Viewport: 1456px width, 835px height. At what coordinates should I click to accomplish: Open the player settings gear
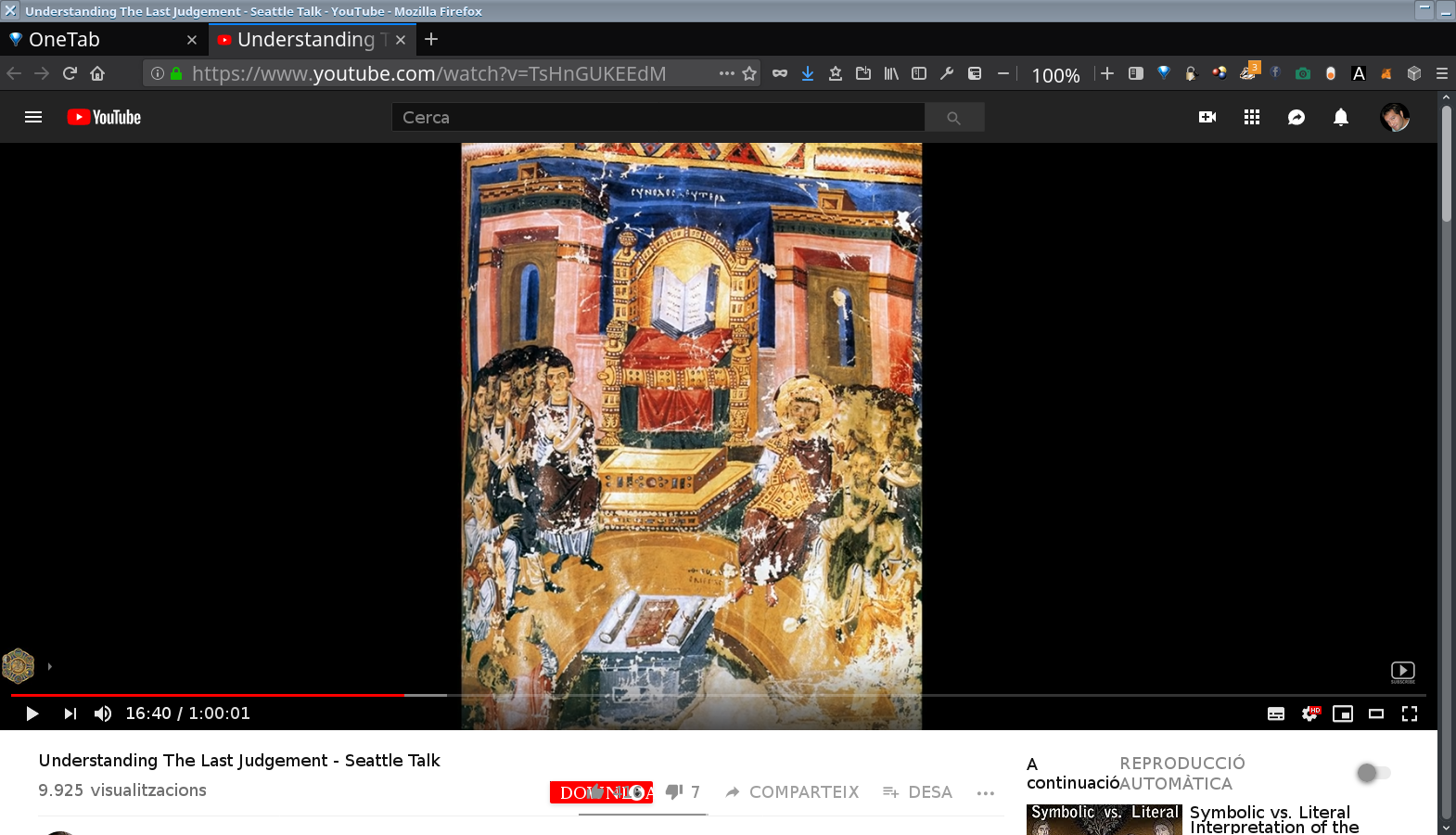(x=1309, y=713)
